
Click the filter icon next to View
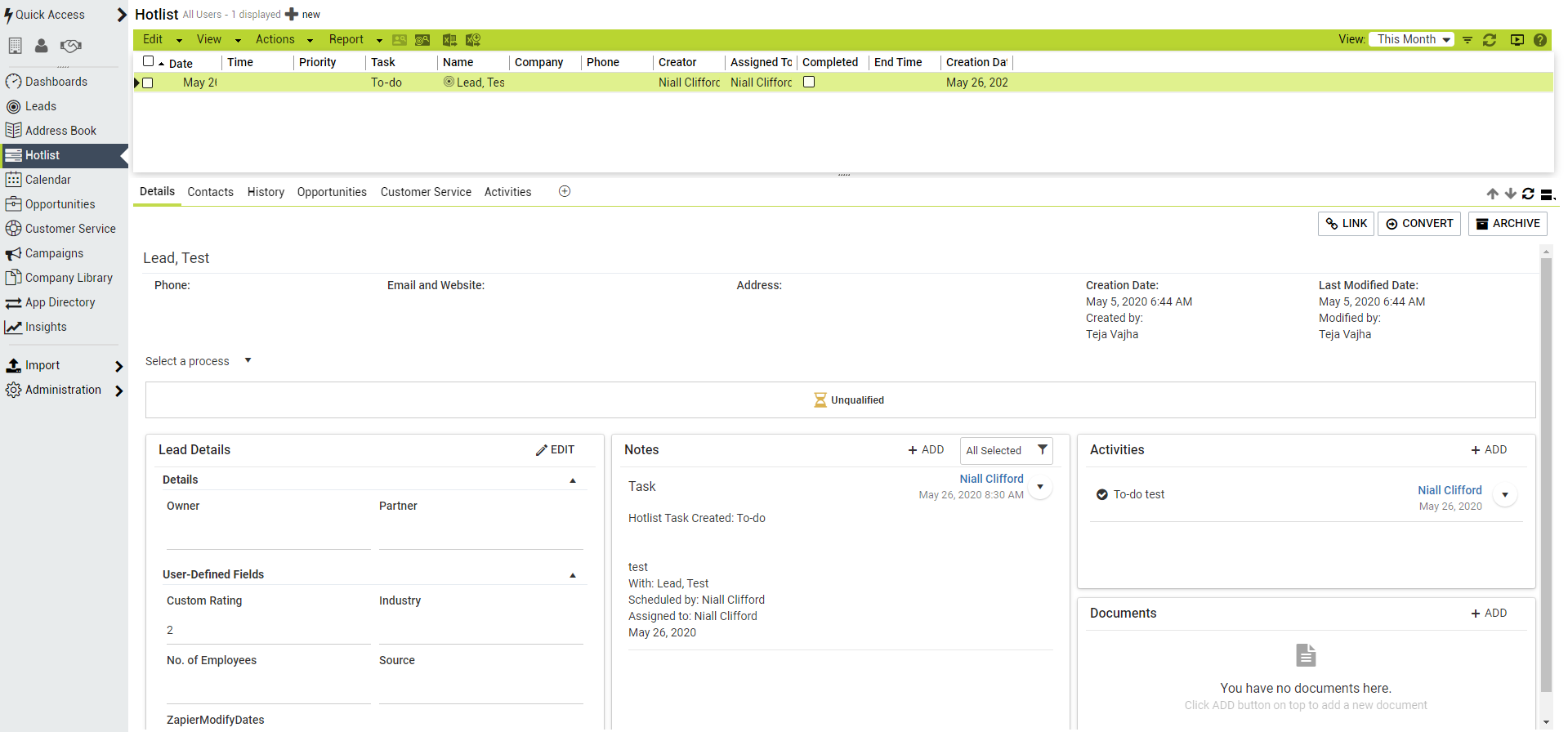(x=1467, y=40)
